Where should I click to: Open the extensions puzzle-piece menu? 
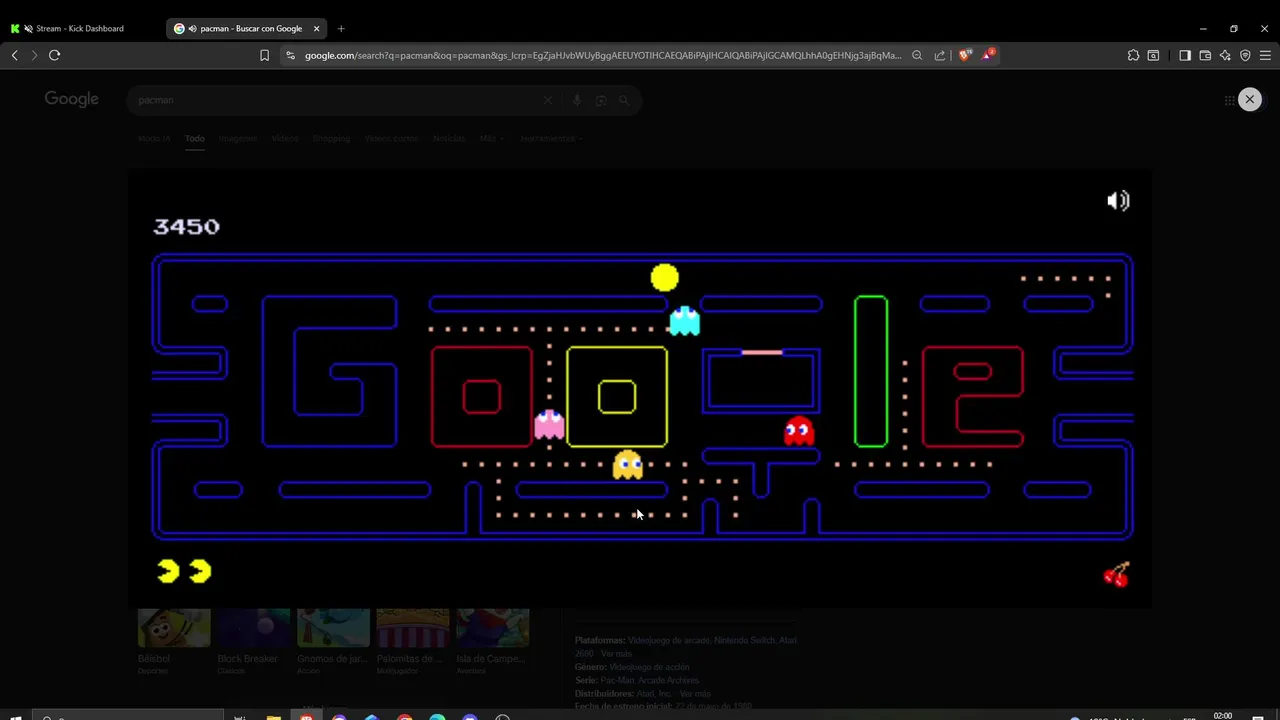tap(1133, 55)
